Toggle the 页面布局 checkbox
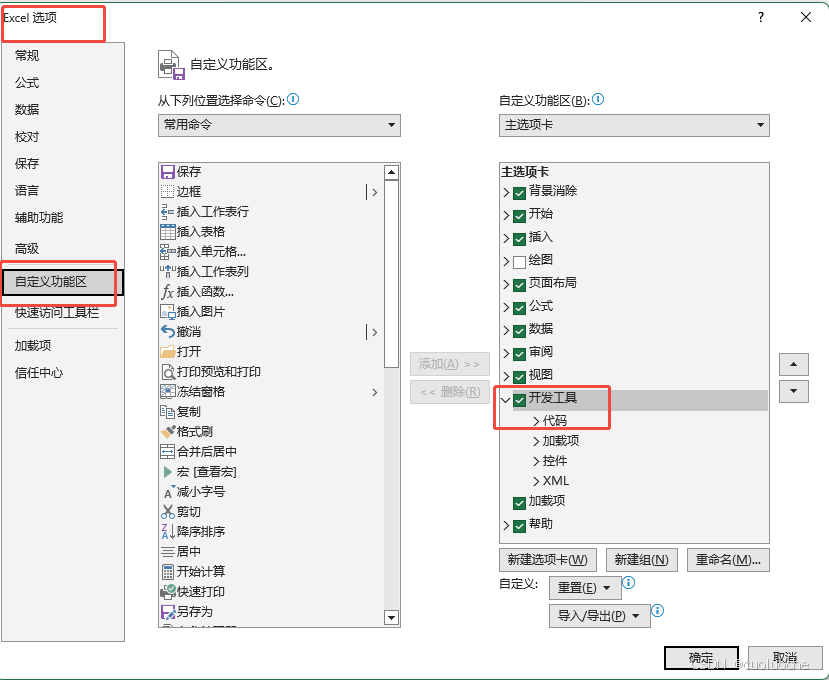This screenshot has height=680, width=829. tap(519, 284)
